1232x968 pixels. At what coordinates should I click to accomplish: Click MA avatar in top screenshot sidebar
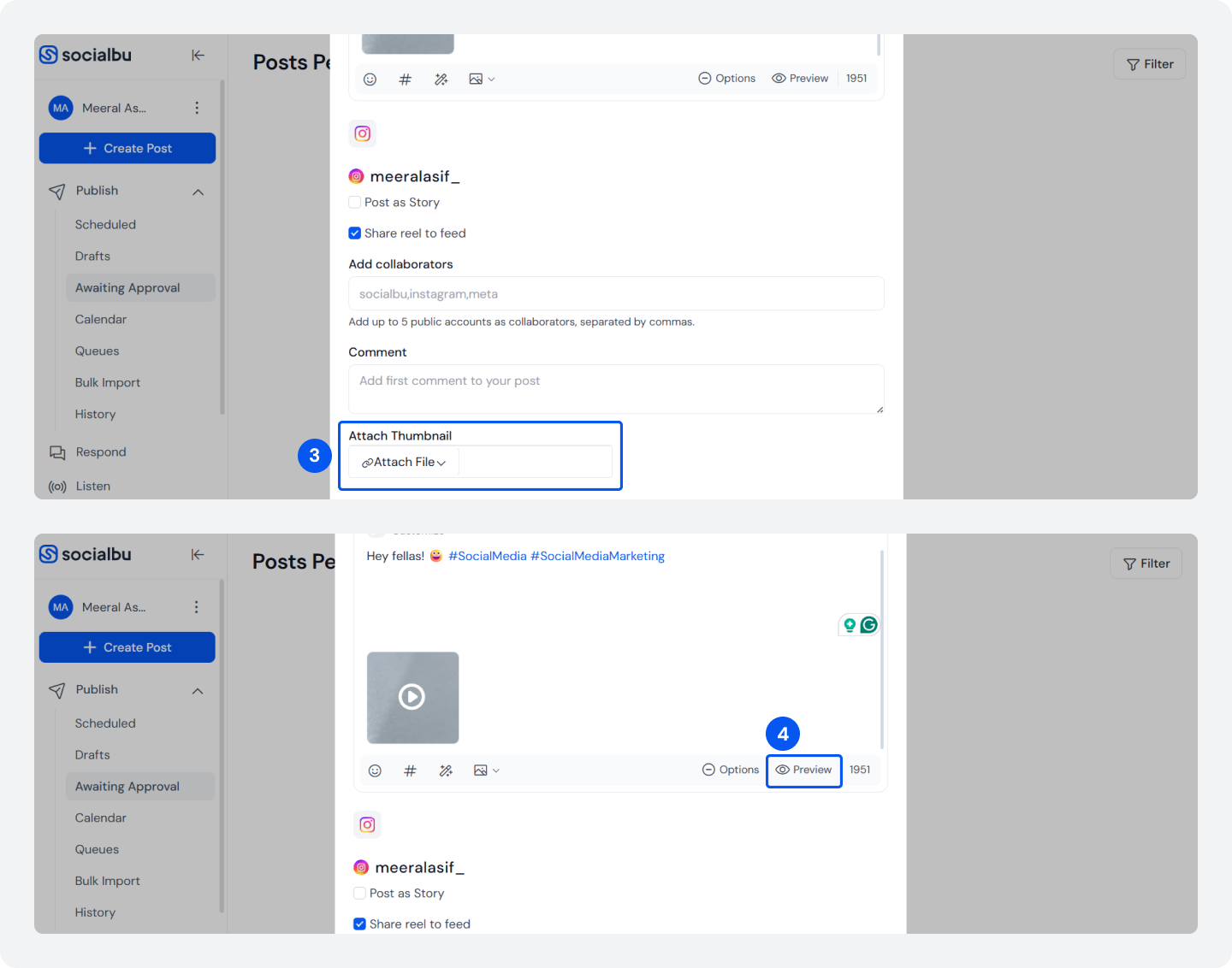61,108
